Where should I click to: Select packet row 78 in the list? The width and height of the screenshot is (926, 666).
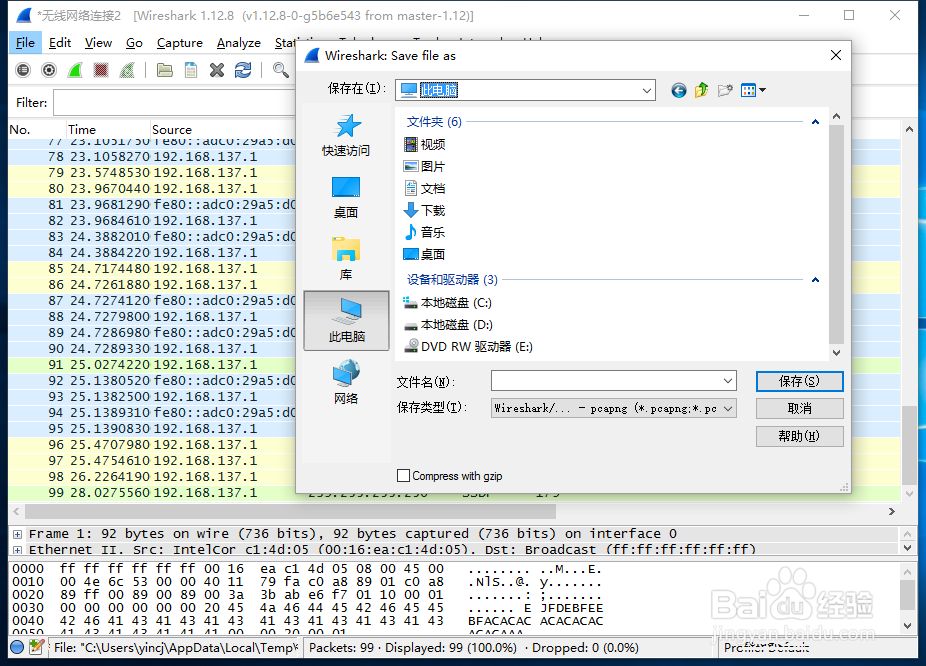[x=152, y=157]
